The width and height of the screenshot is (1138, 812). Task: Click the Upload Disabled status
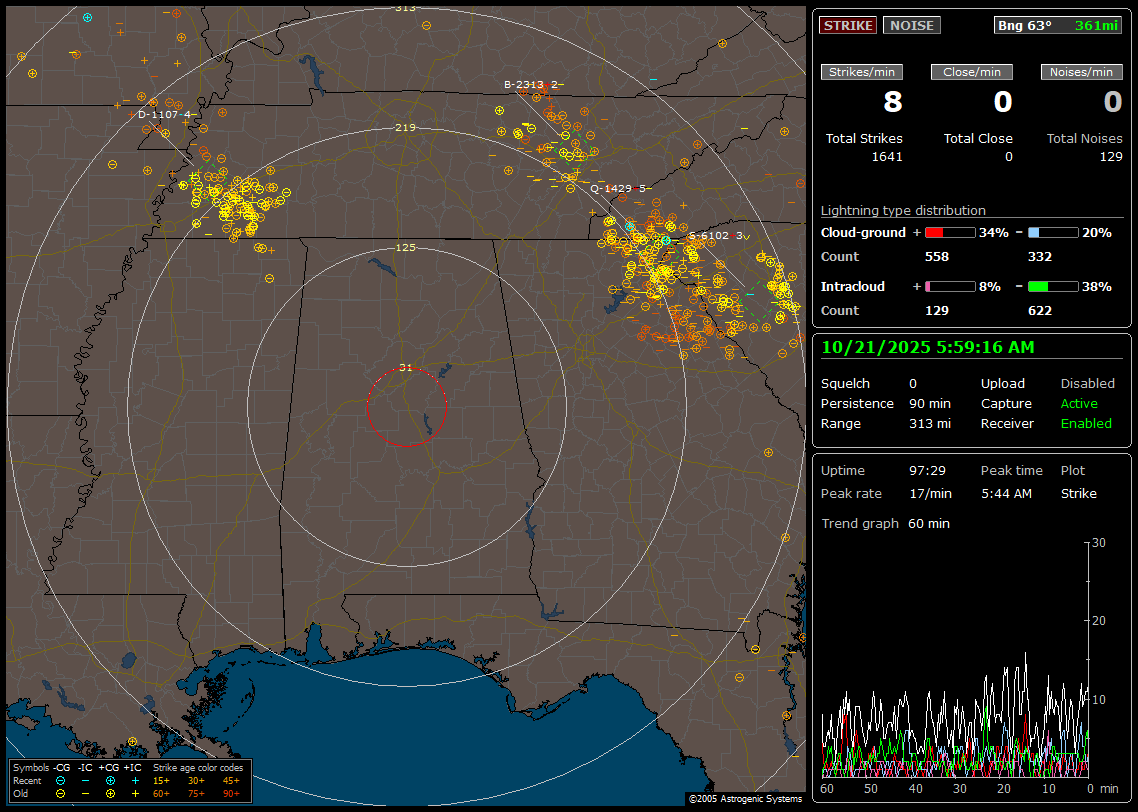[1087, 383]
